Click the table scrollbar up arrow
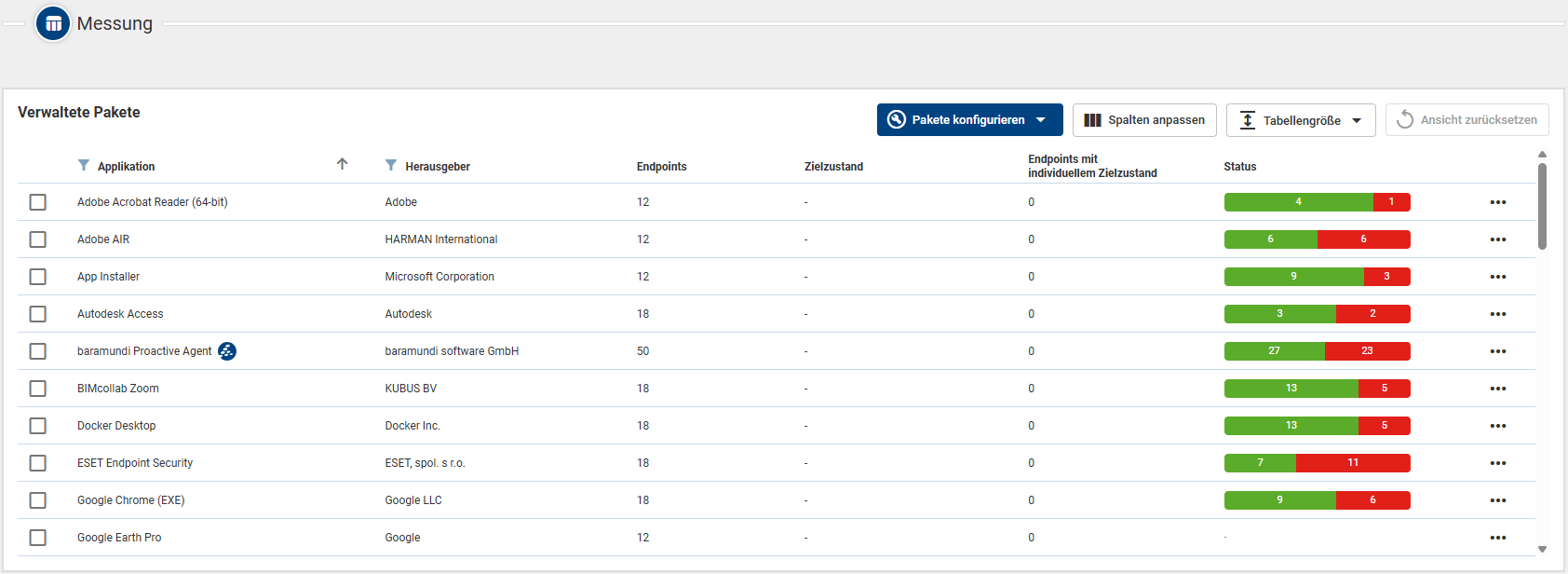This screenshot has height=574, width=1568. 1542,155
